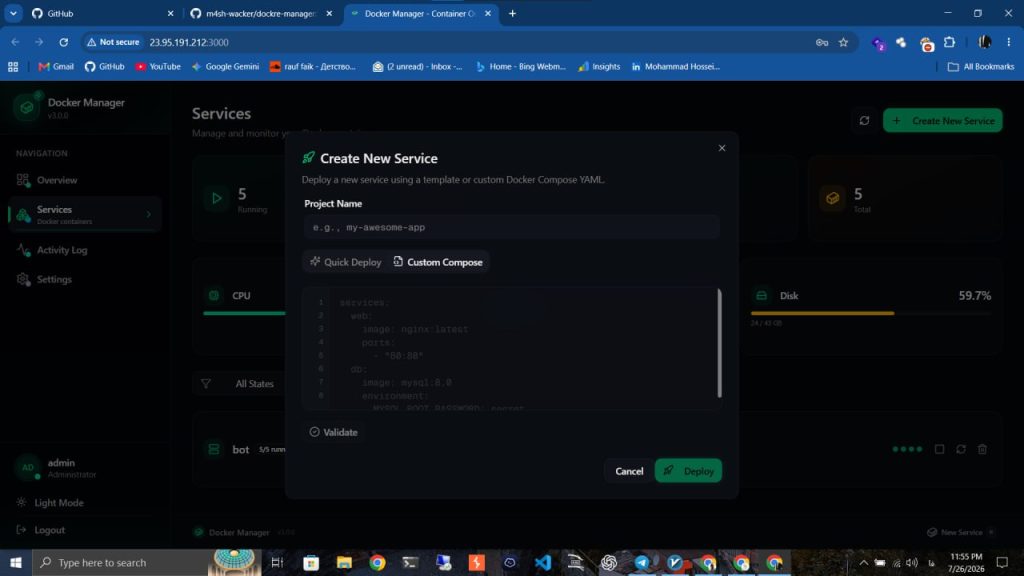Open Telegram from the taskbar
Image resolution: width=1024 pixels, height=576 pixels.
(642, 562)
